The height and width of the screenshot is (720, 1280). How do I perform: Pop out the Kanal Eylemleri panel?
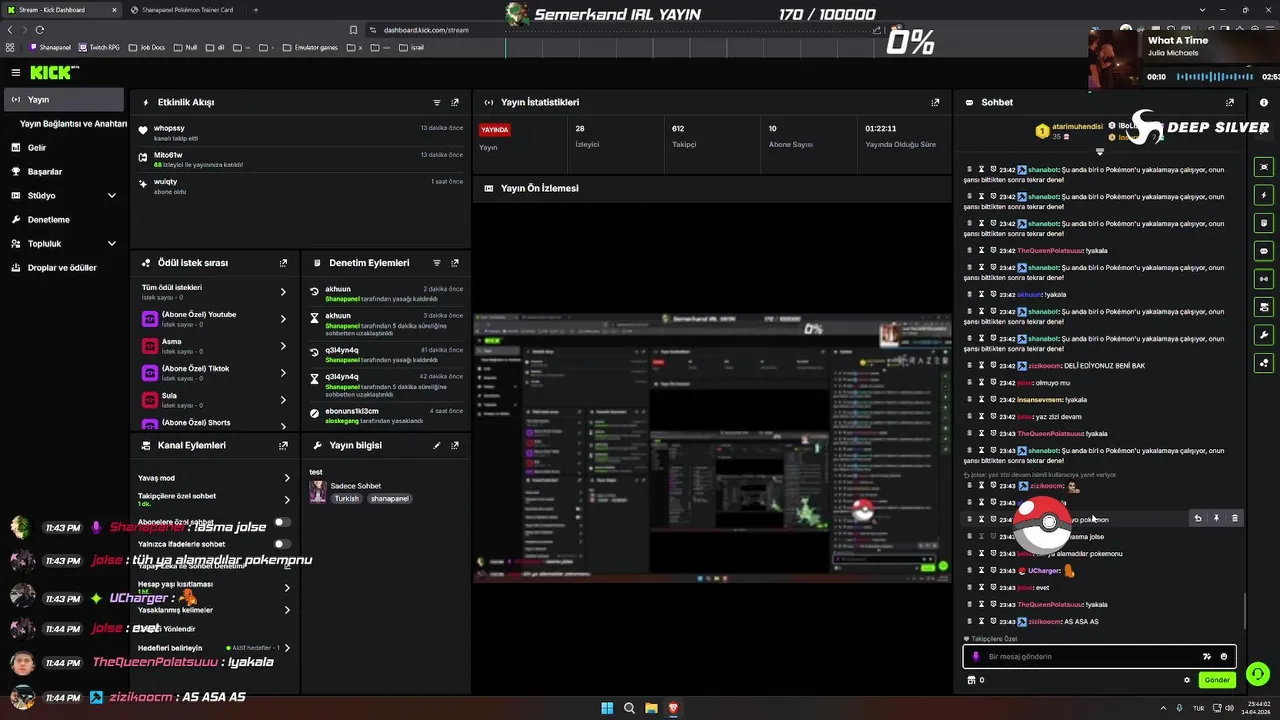283,445
